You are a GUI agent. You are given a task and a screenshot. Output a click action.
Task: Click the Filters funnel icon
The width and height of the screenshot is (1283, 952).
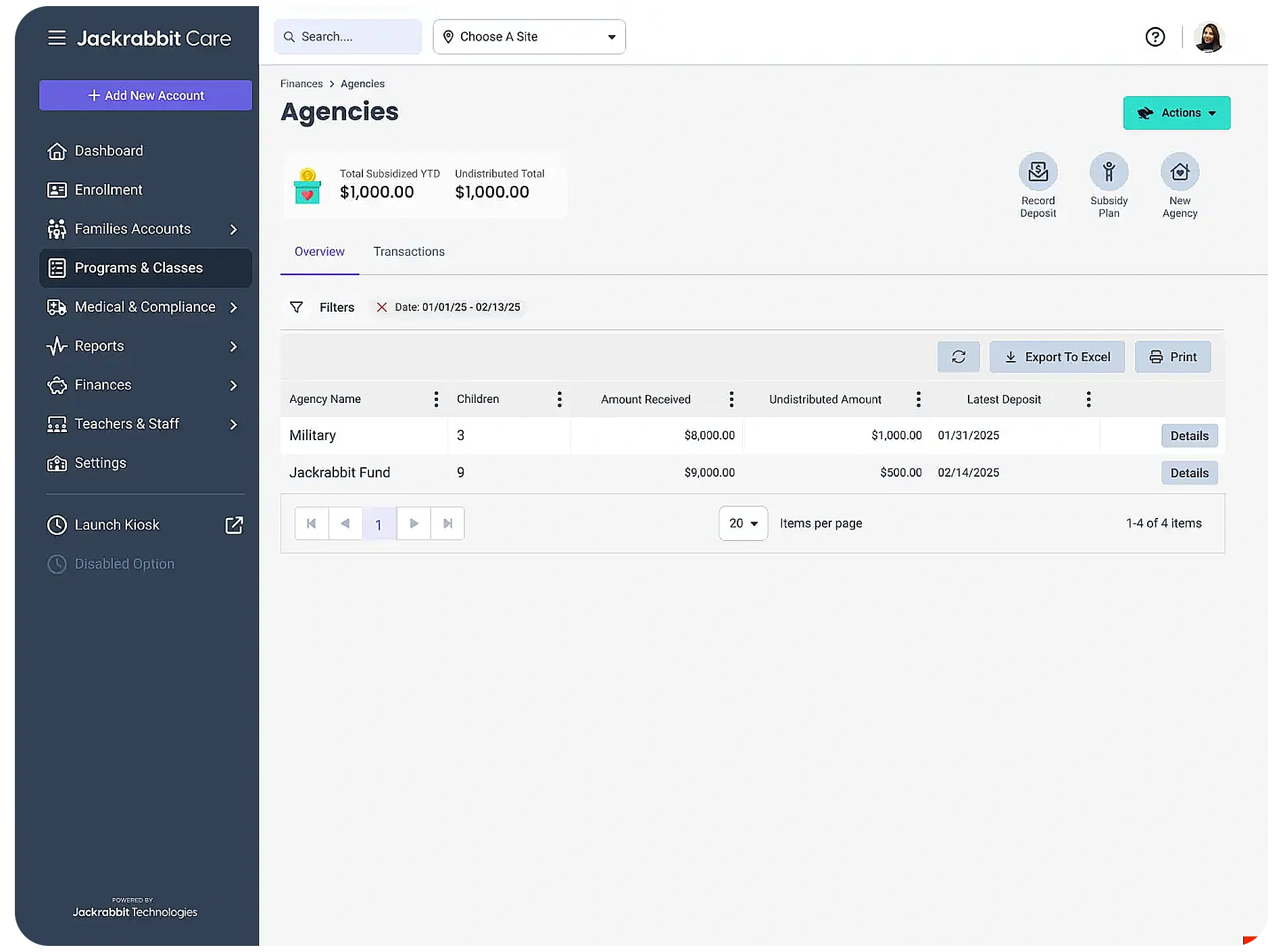296,307
